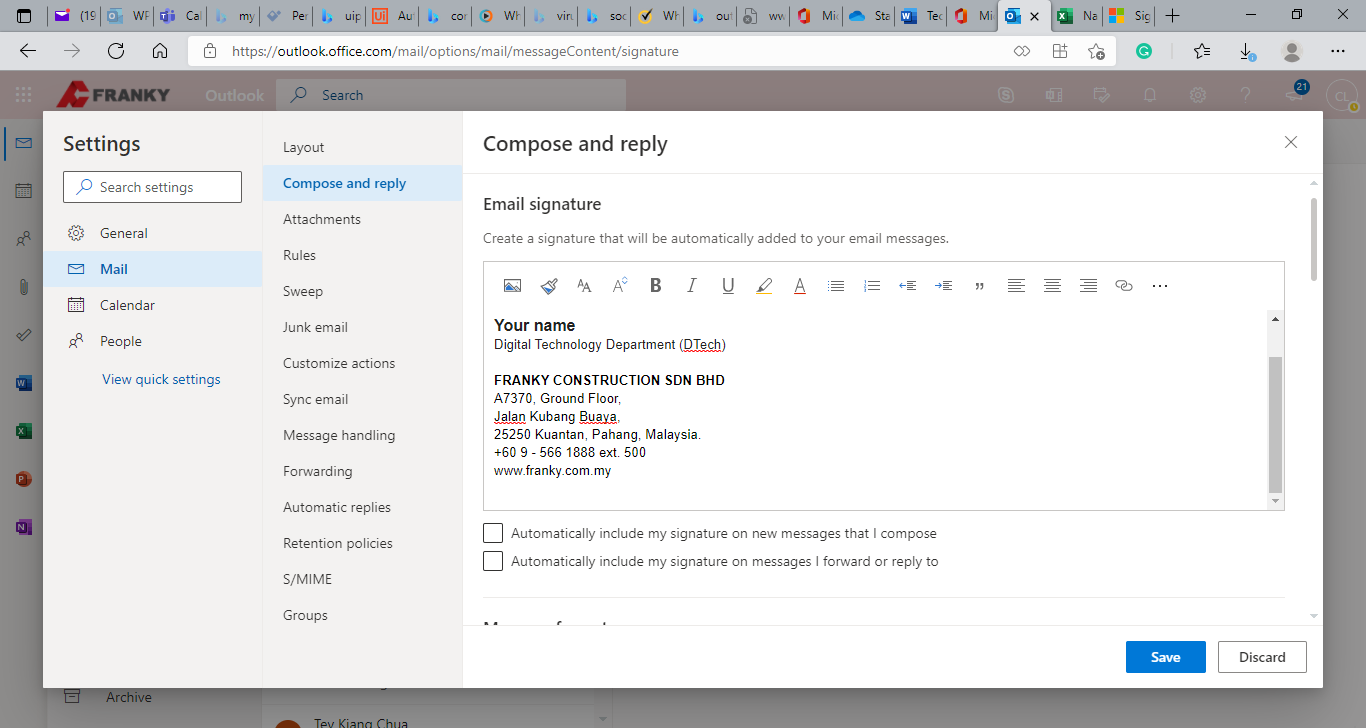The width and height of the screenshot is (1366, 728).
Task: Open PowerPoint from the Outlook left rail
Action: tap(24, 479)
